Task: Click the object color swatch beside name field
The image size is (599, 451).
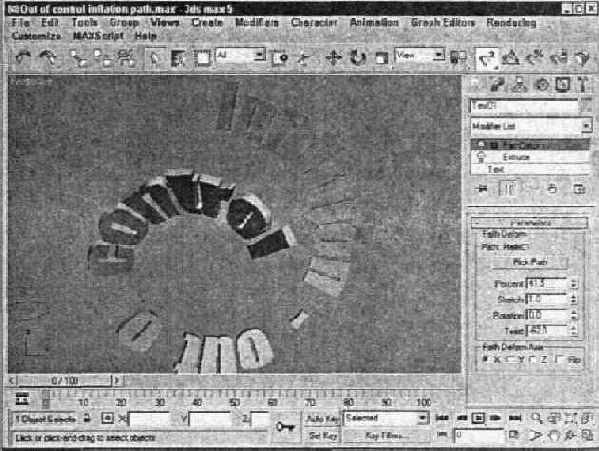Action: click(x=586, y=106)
